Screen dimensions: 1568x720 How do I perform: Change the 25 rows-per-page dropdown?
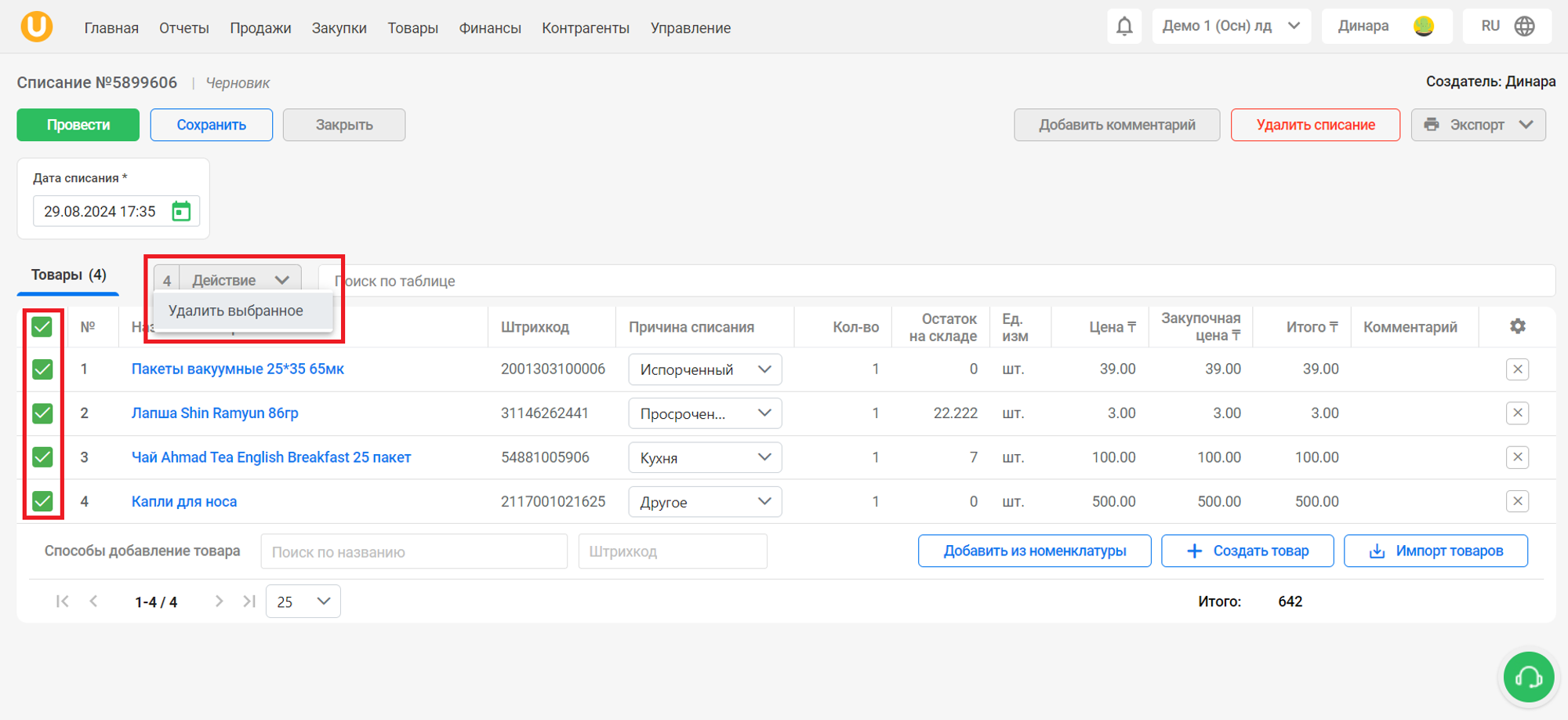(303, 602)
